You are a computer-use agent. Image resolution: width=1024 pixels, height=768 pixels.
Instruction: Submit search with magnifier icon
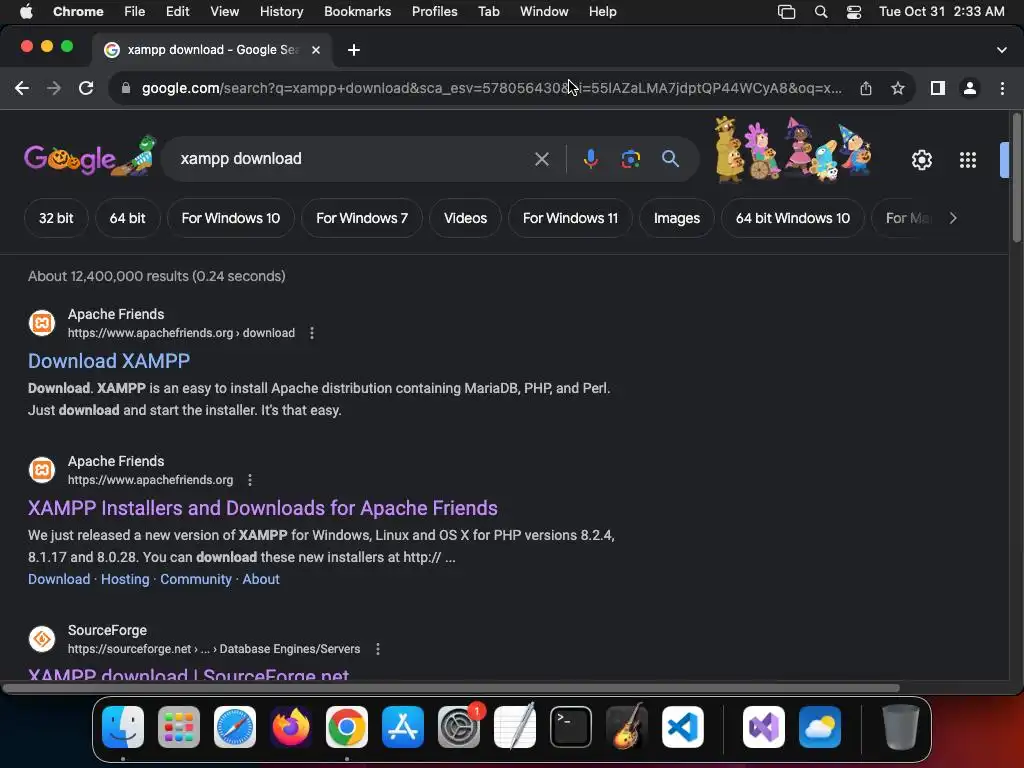(x=670, y=159)
